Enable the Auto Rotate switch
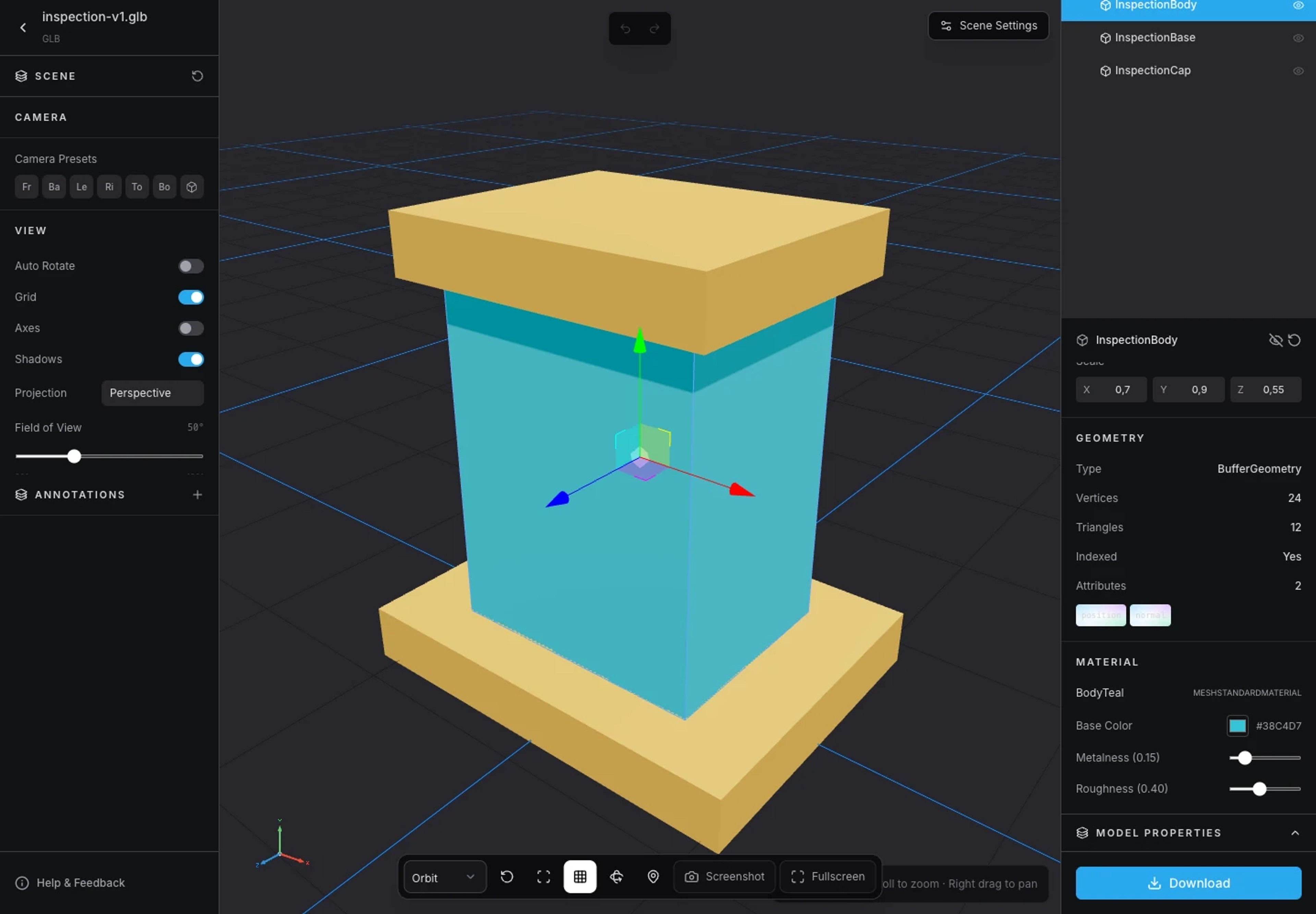This screenshot has height=914, width=1316. [191, 266]
